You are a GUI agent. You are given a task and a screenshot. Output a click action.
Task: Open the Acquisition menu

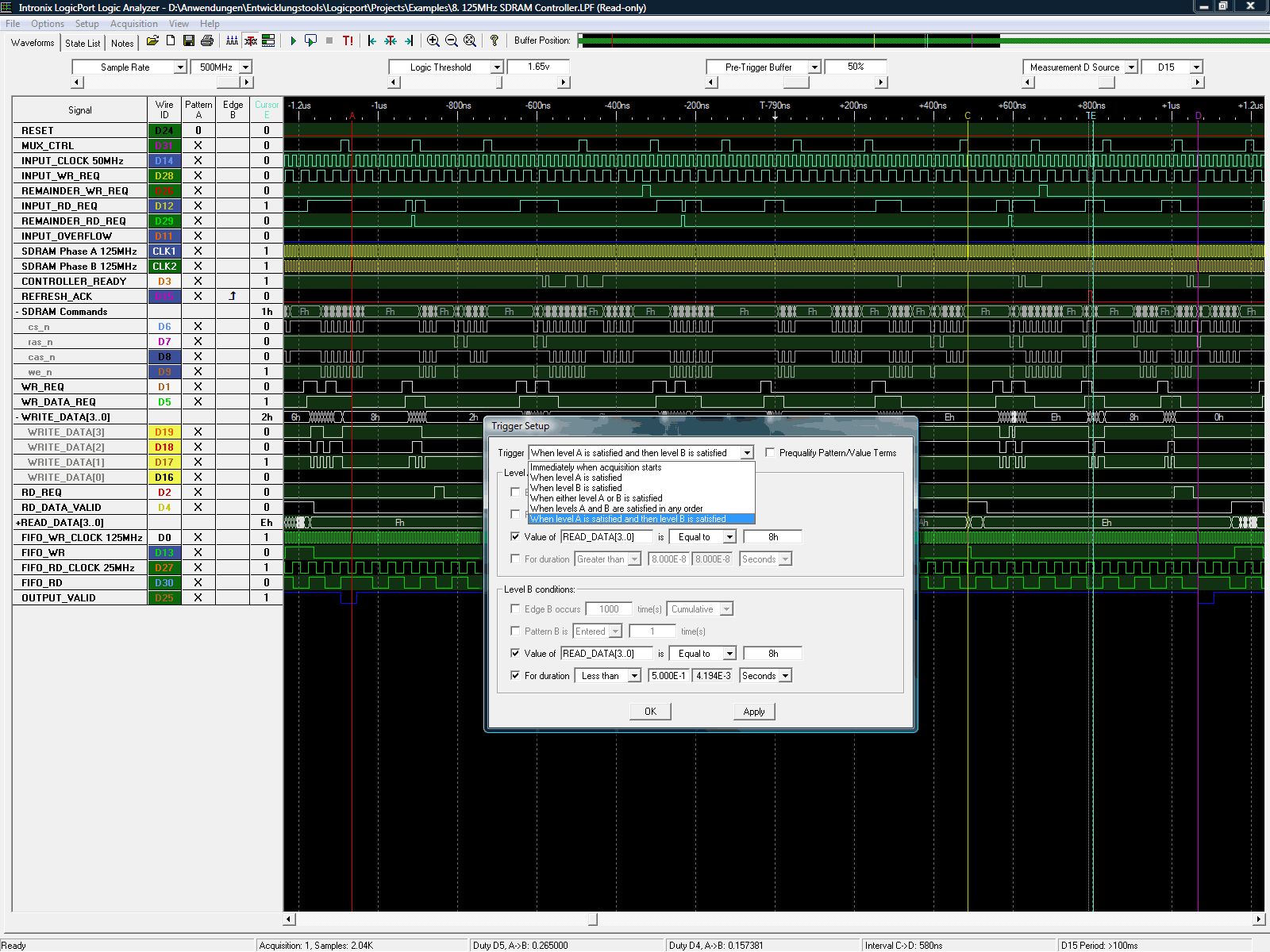[x=133, y=24]
